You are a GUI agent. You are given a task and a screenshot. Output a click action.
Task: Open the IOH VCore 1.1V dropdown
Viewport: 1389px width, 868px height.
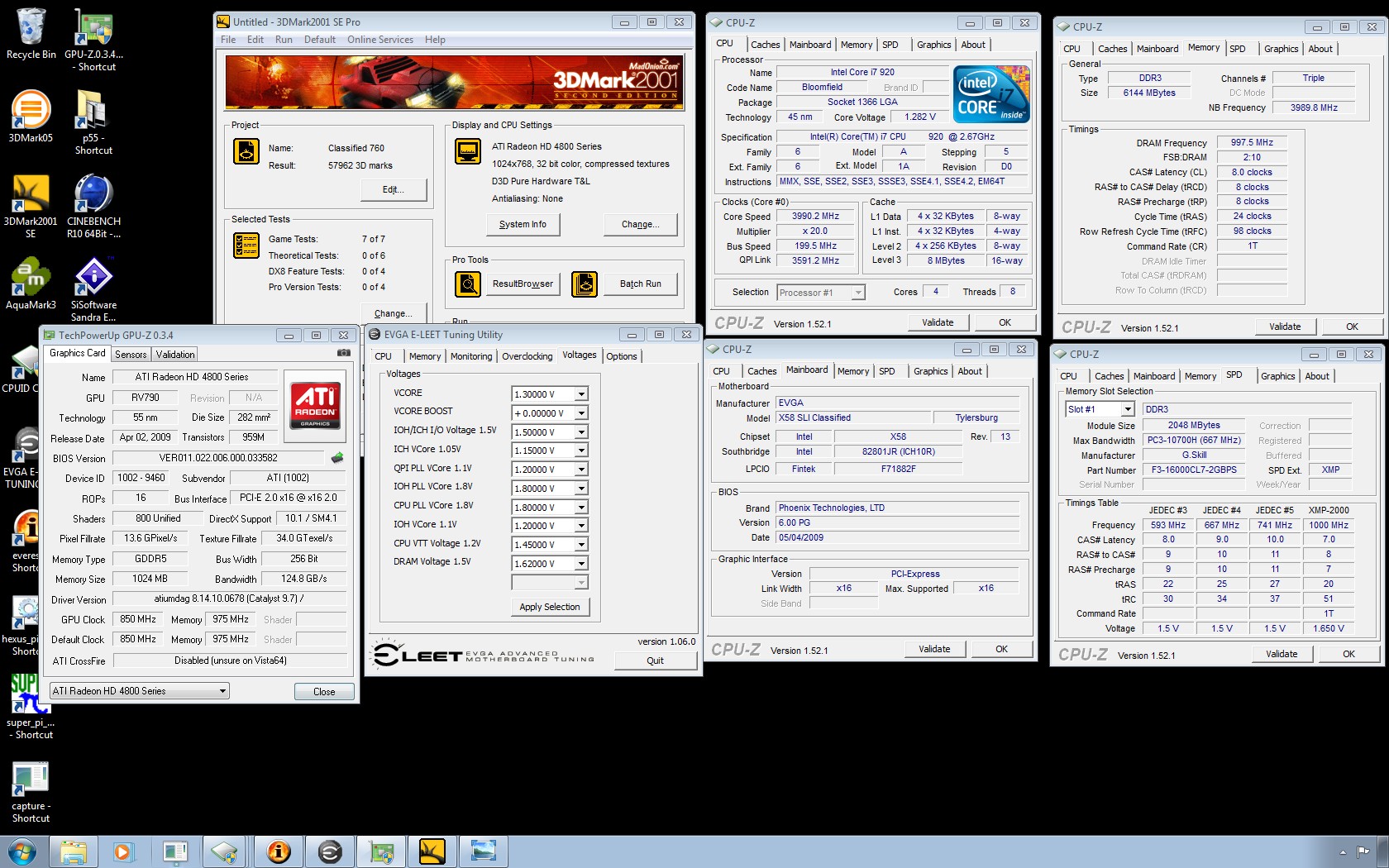pos(581,526)
